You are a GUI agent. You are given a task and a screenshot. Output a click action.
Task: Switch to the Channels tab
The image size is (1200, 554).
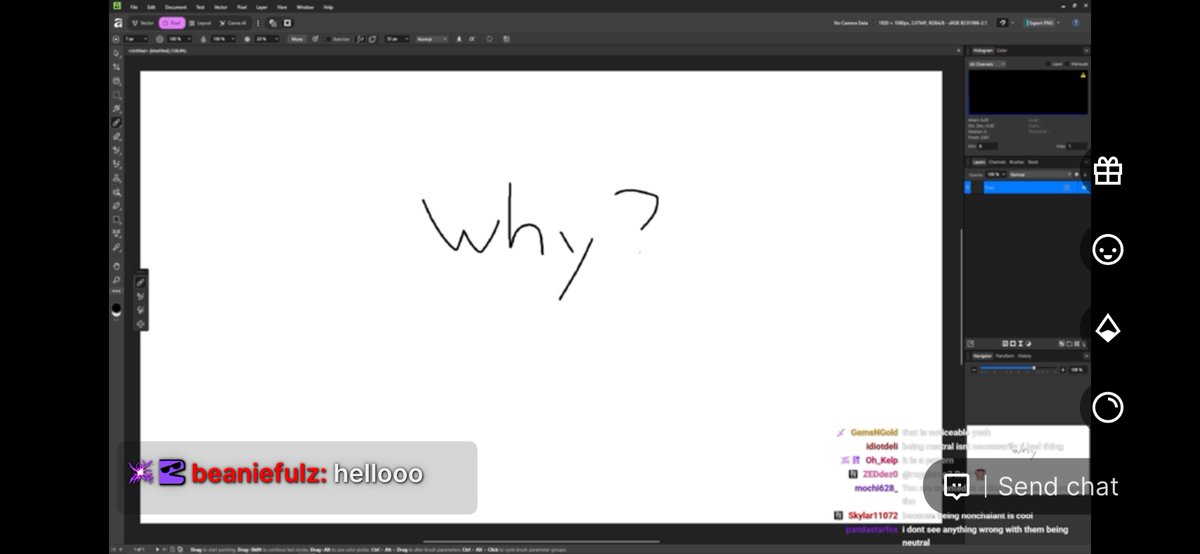coord(997,162)
